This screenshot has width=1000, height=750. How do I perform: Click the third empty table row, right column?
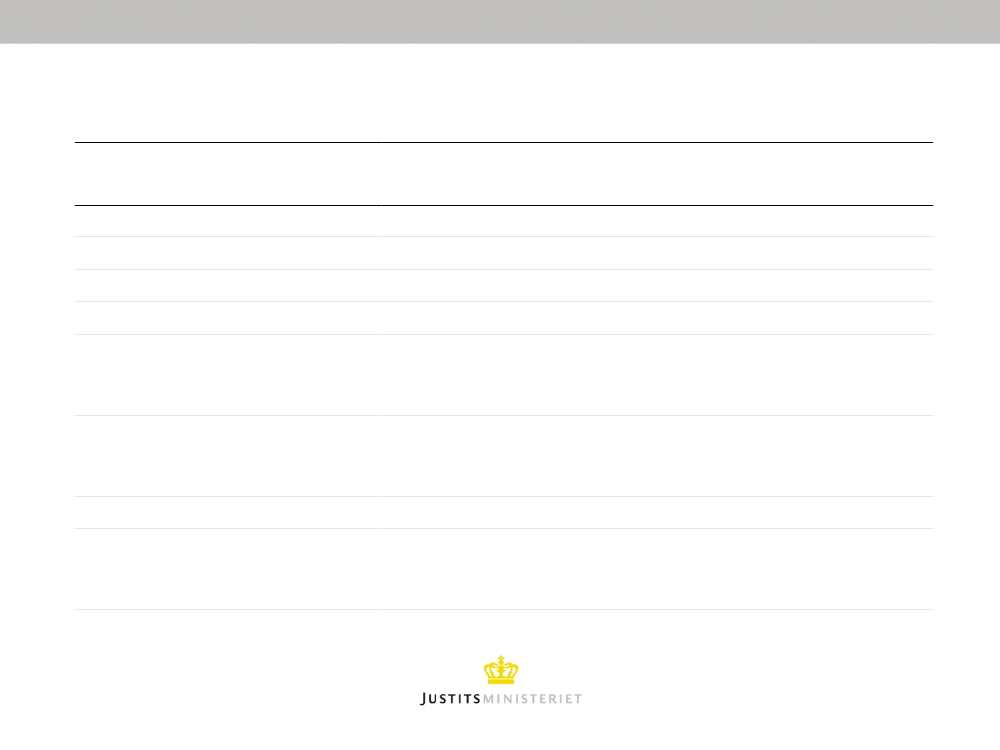657,286
